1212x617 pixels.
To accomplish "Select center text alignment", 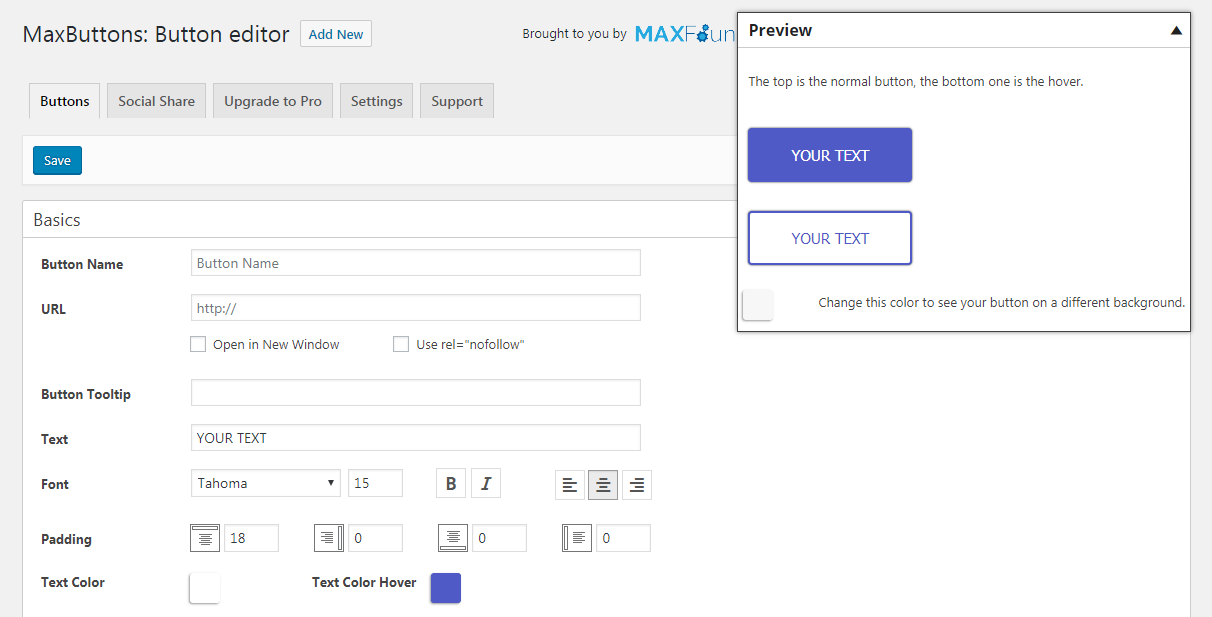I will [603, 485].
